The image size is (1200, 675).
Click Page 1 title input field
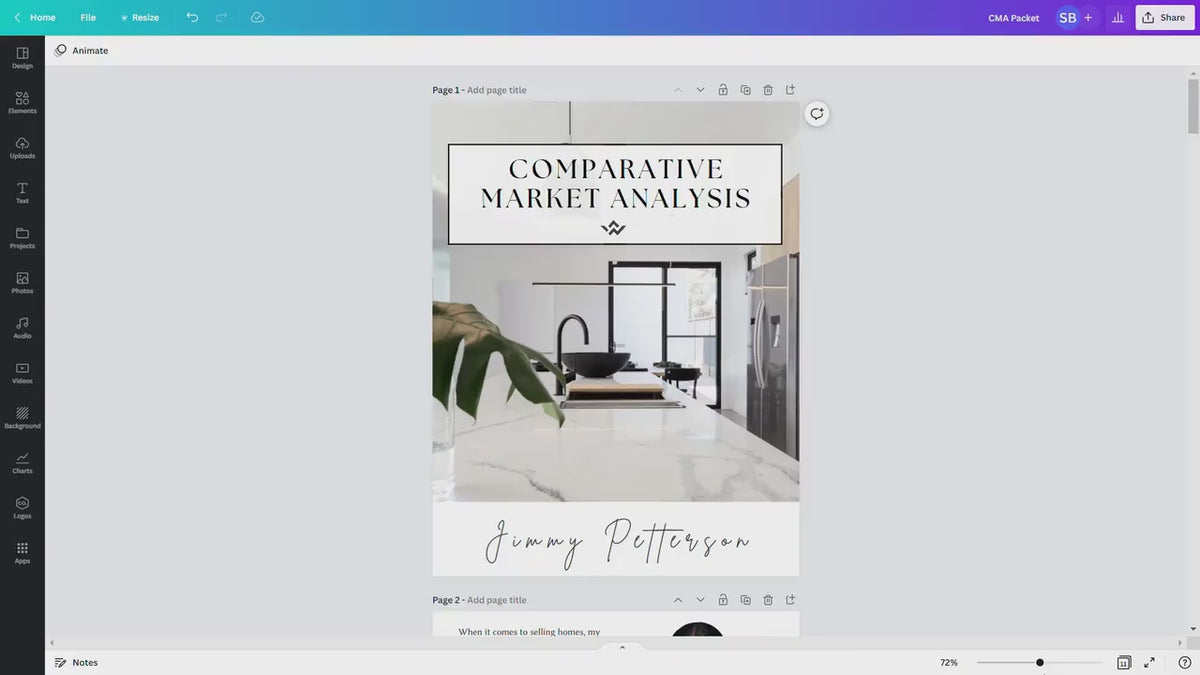[x=497, y=90]
